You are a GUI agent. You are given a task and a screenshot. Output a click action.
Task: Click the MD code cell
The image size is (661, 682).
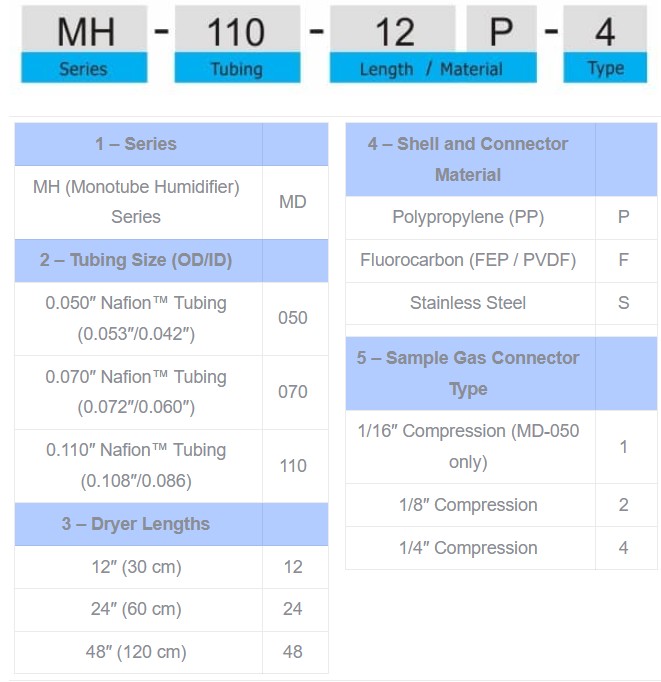293,202
